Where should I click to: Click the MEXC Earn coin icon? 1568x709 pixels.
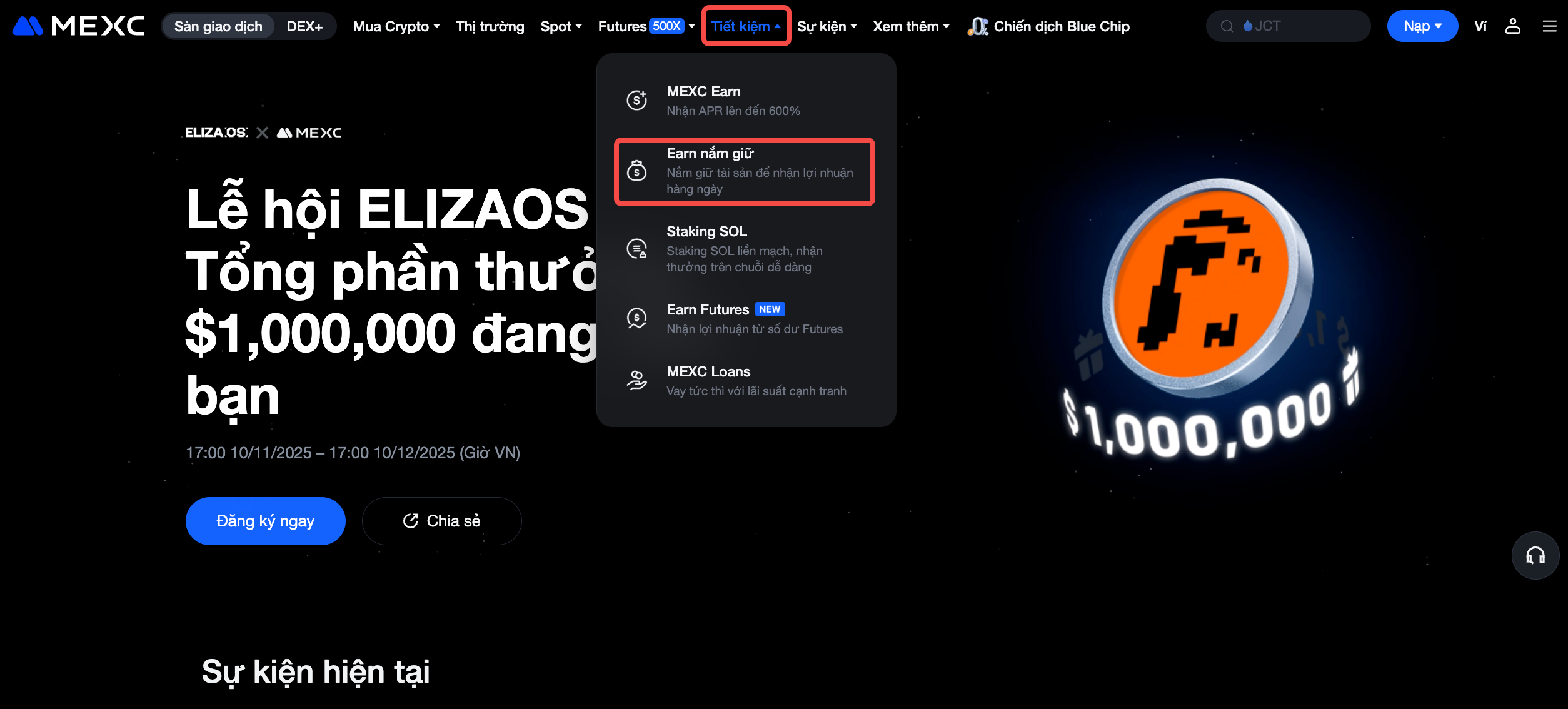[x=636, y=100]
